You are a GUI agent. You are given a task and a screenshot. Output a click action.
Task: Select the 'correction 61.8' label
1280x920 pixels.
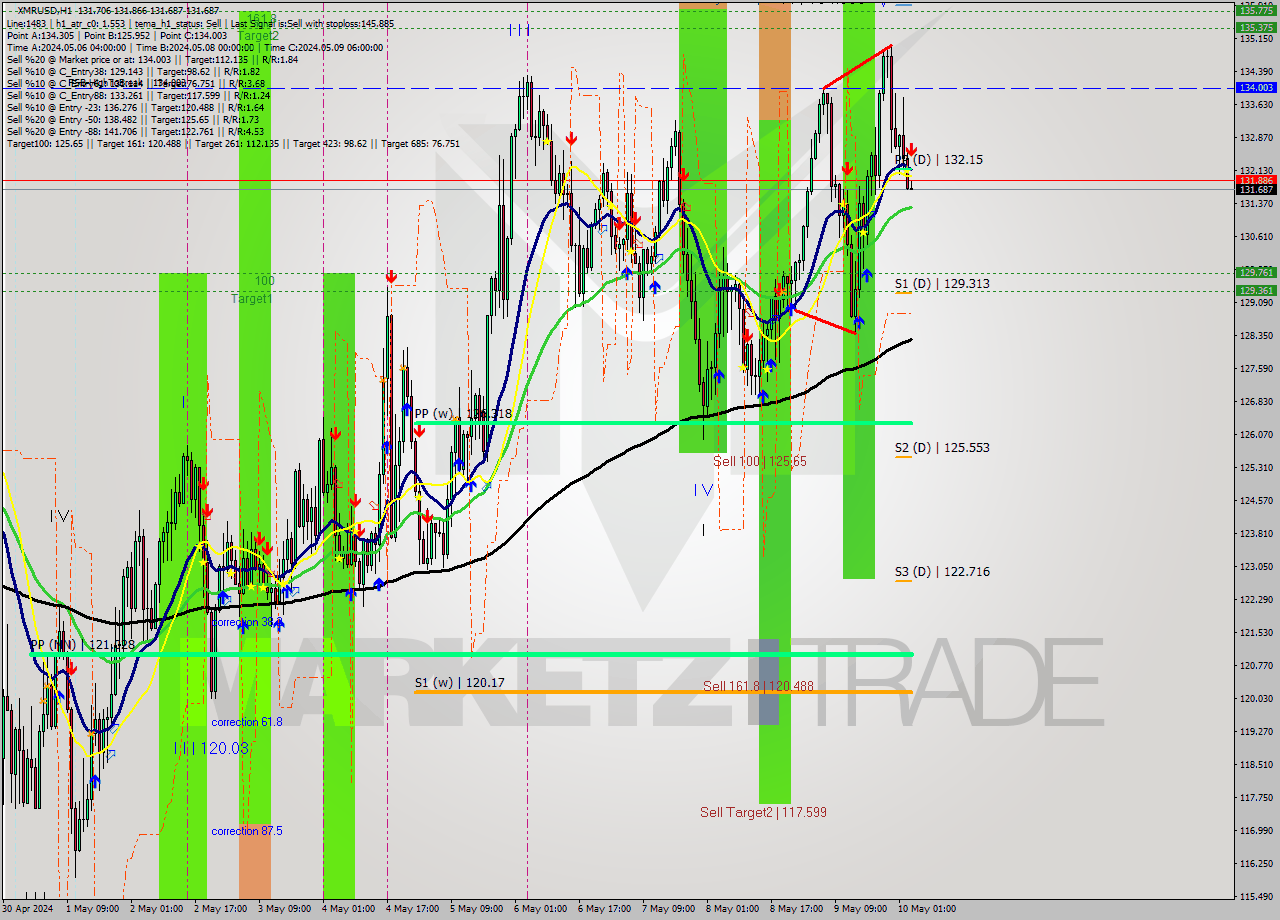pyautogui.click(x=247, y=722)
